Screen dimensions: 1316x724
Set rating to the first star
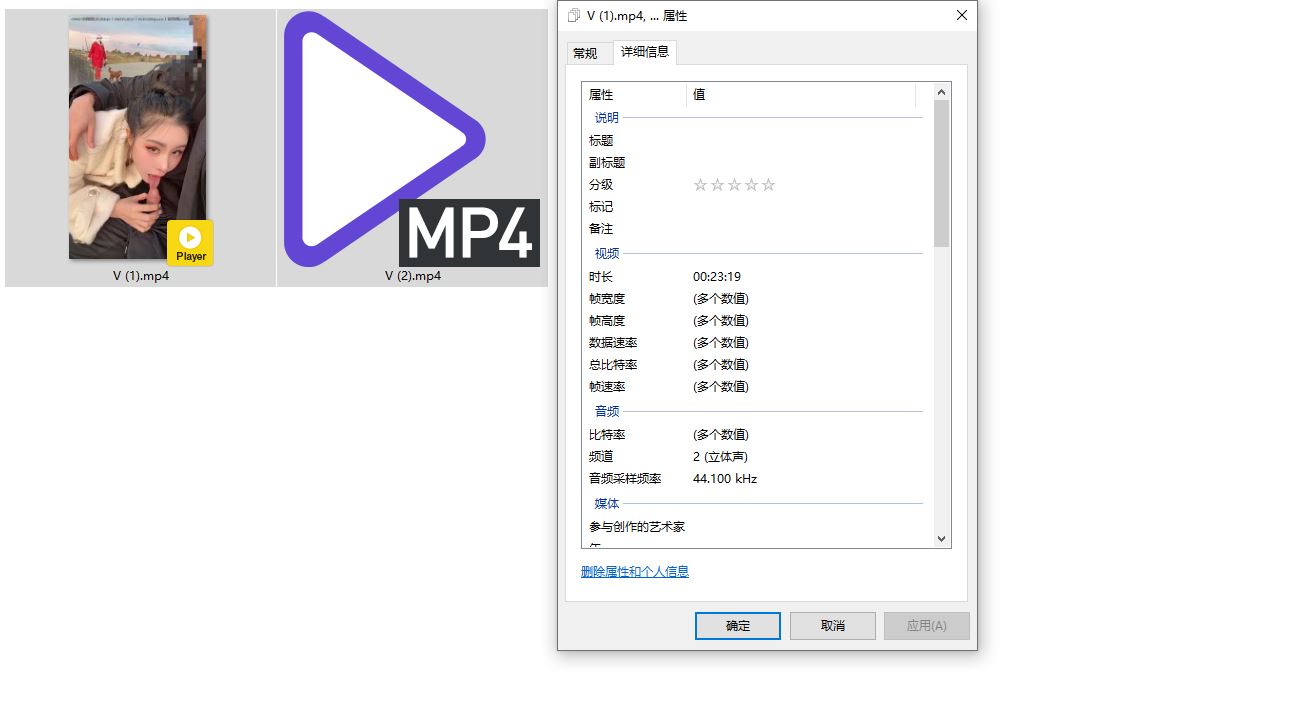point(700,185)
